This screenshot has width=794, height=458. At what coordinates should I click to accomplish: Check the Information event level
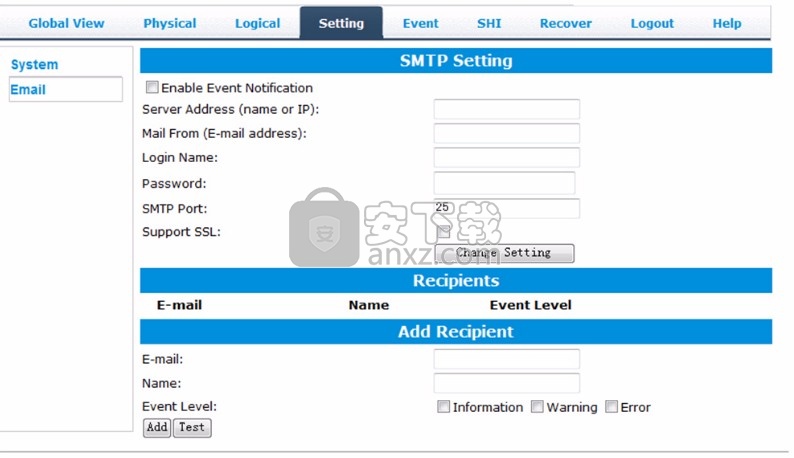443,406
